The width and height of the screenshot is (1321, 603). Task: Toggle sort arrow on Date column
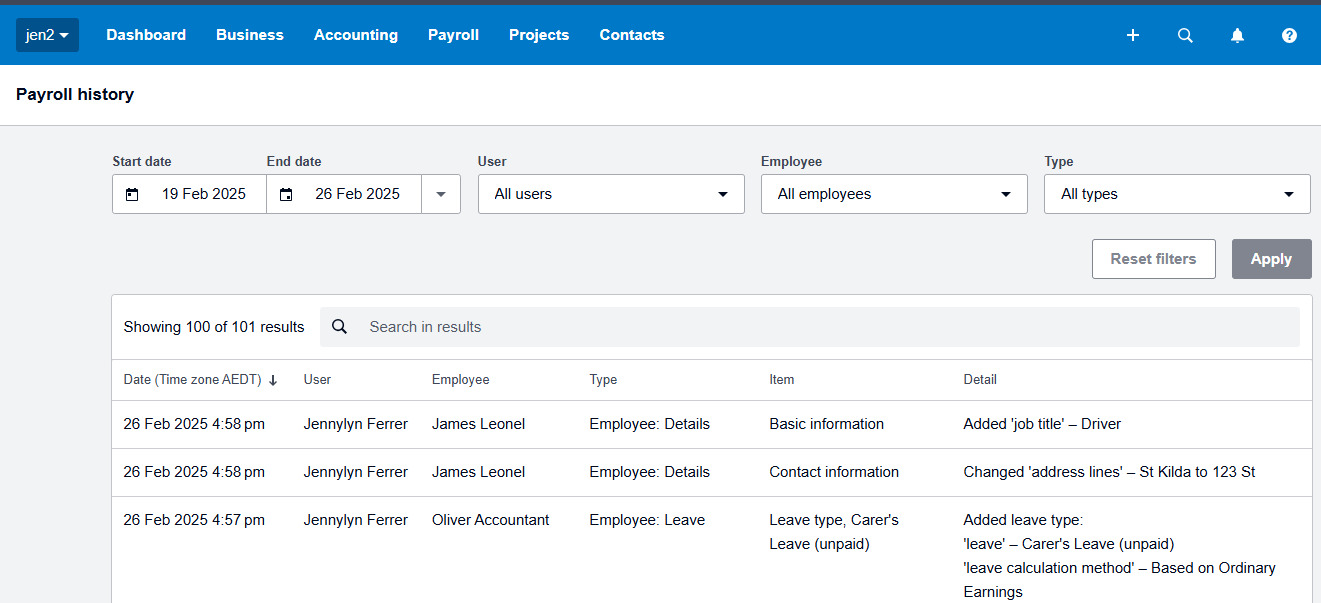tap(273, 380)
